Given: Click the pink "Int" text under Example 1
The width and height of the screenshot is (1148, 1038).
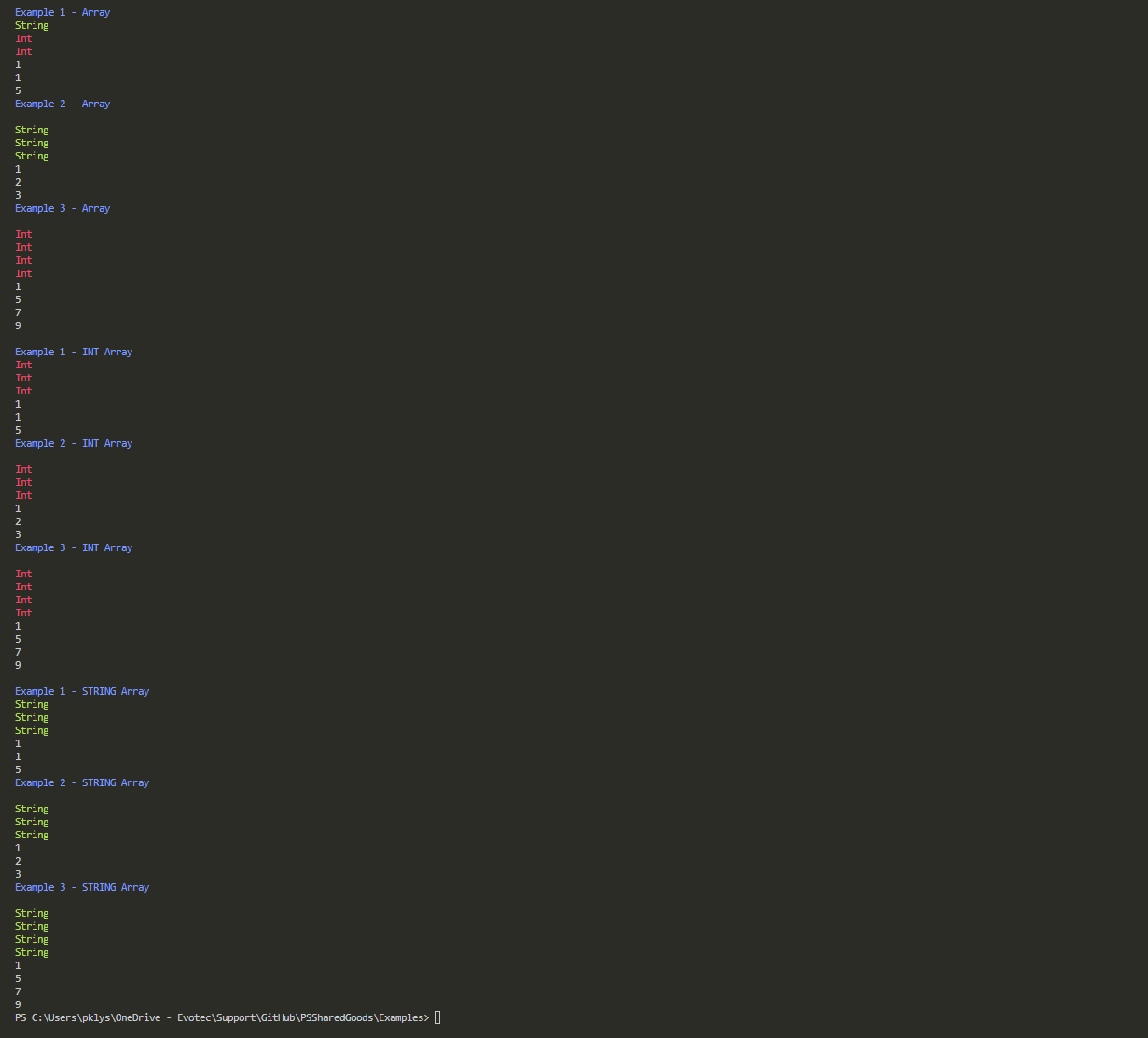Looking at the screenshot, I should pos(22,37).
